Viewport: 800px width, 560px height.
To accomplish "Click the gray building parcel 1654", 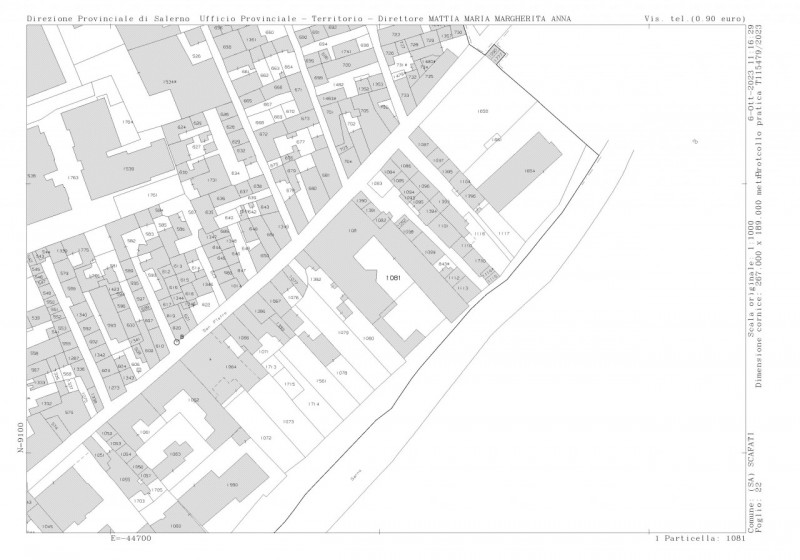I will pyautogui.click(x=530, y=171).
